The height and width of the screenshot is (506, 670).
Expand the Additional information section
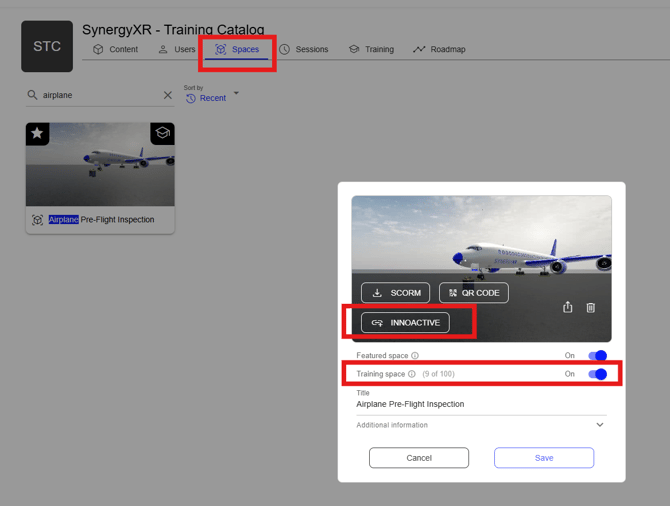point(599,425)
